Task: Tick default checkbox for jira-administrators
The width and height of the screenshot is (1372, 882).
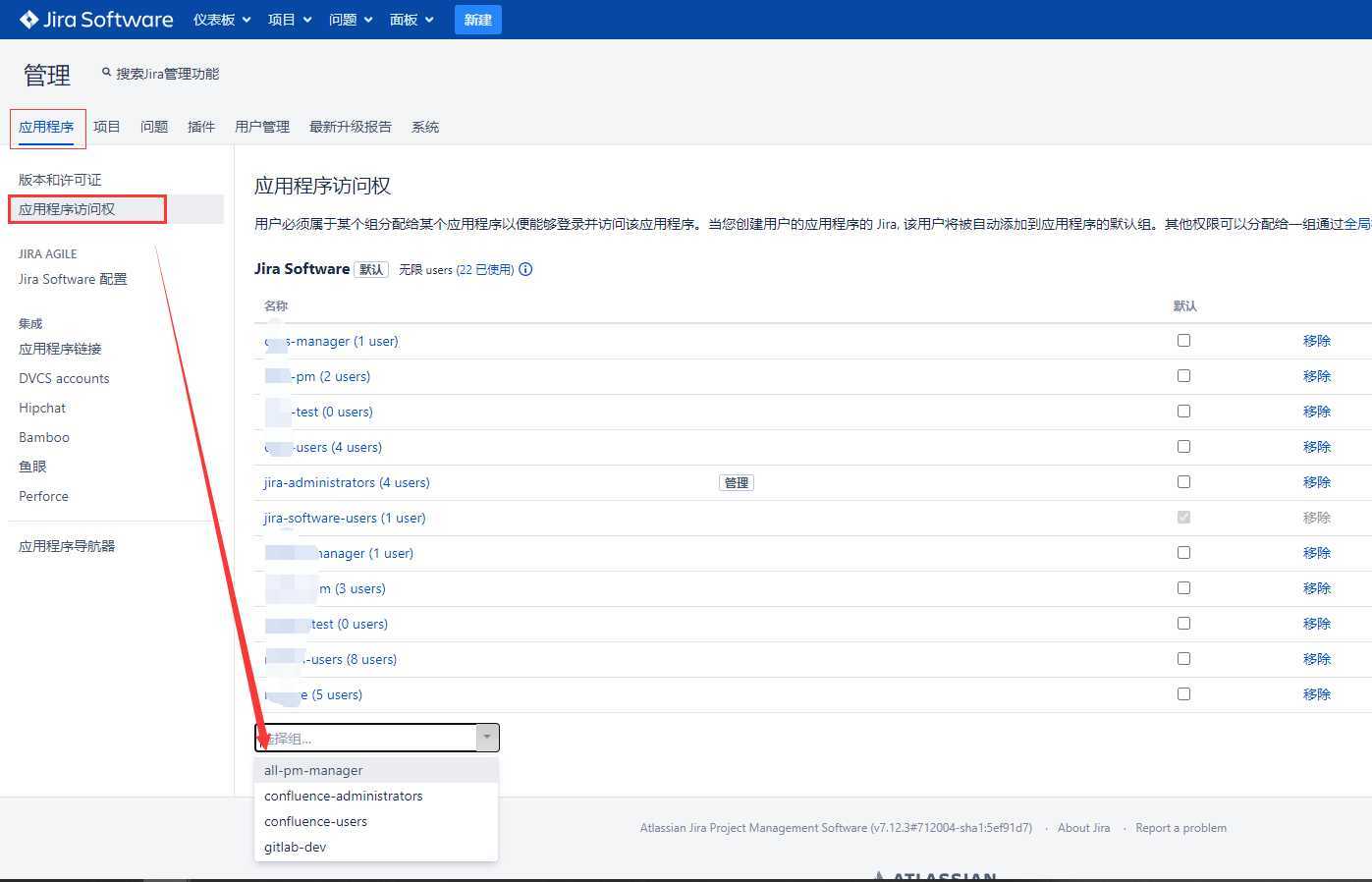Action: click(1183, 481)
